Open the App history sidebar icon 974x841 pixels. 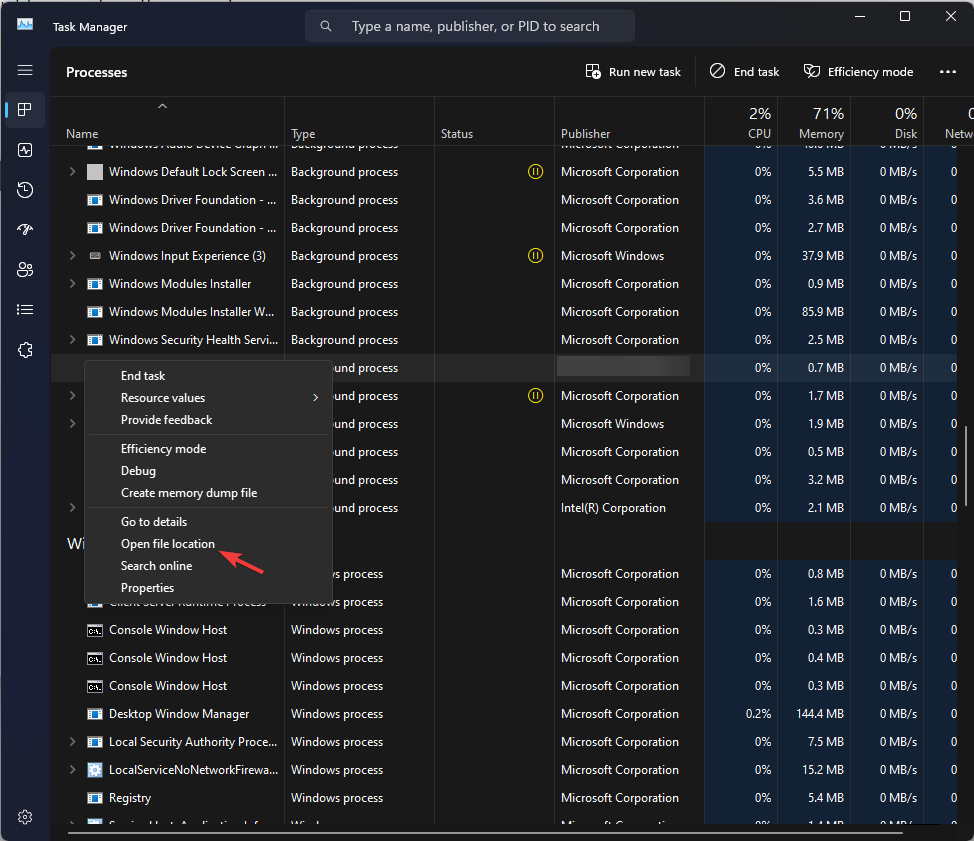[x=25, y=190]
